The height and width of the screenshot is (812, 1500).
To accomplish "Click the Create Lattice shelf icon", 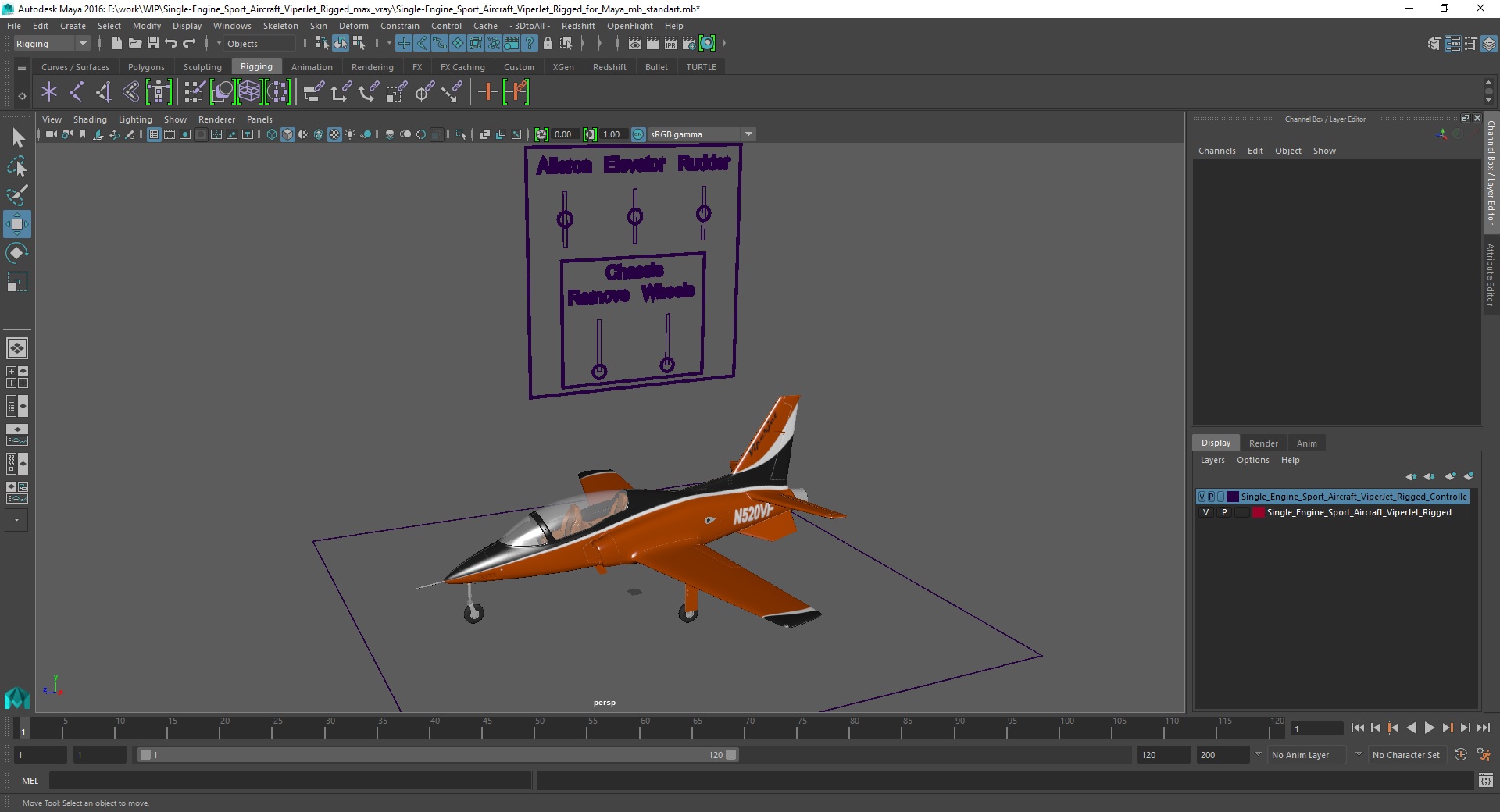I will 249,92.
